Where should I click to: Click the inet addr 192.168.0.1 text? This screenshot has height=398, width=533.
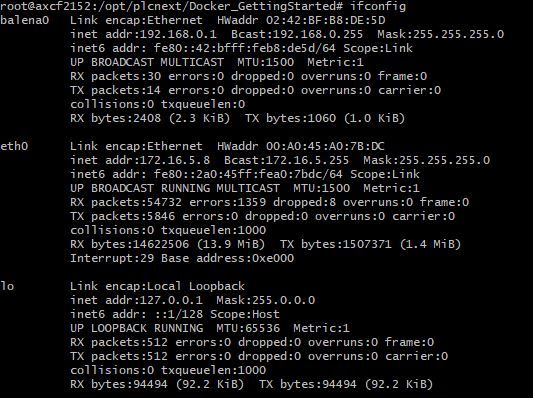143,34
